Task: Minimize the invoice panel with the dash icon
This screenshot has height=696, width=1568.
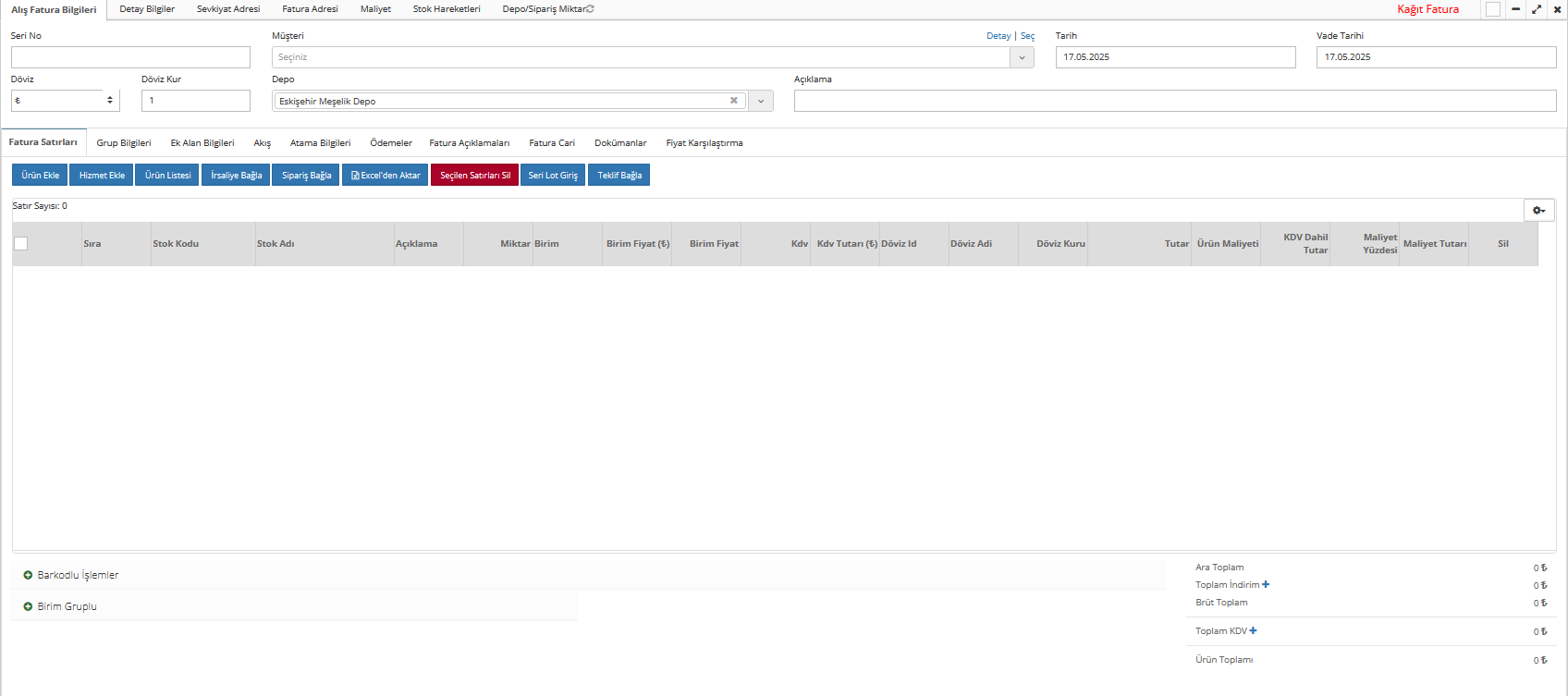Action: (1516, 9)
